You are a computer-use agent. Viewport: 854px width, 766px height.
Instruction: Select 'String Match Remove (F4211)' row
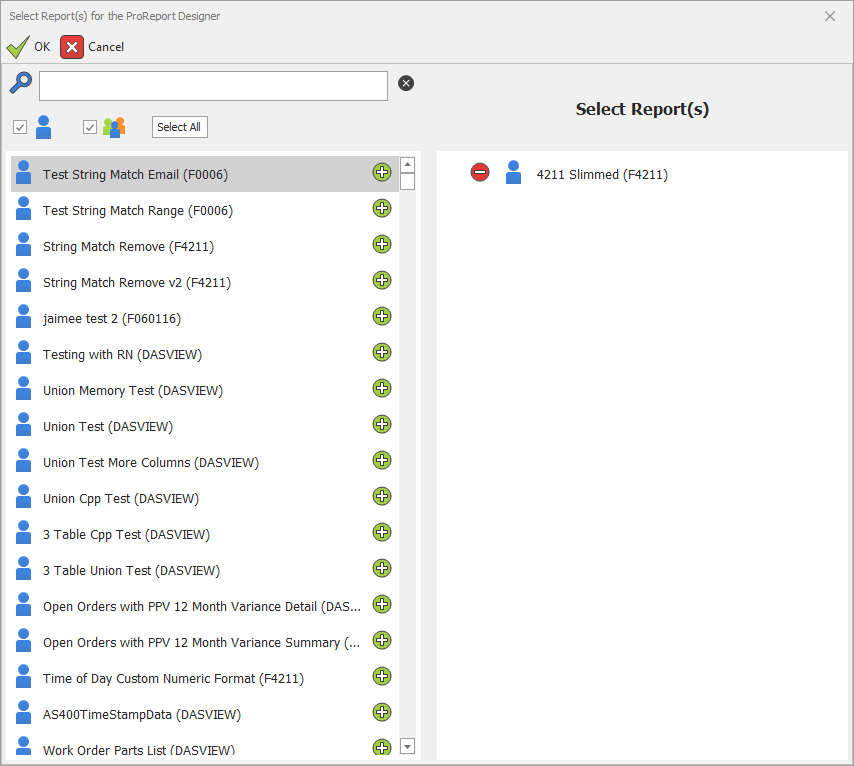pyautogui.click(x=205, y=246)
